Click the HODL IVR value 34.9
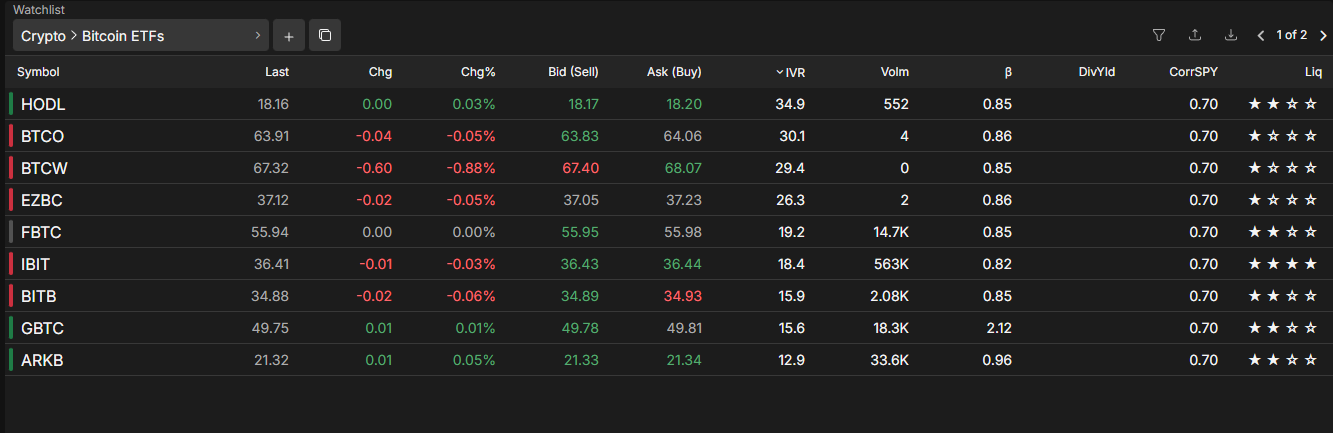Image resolution: width=1333 pixels, height=433 pixels. click(x=791, y=104)
